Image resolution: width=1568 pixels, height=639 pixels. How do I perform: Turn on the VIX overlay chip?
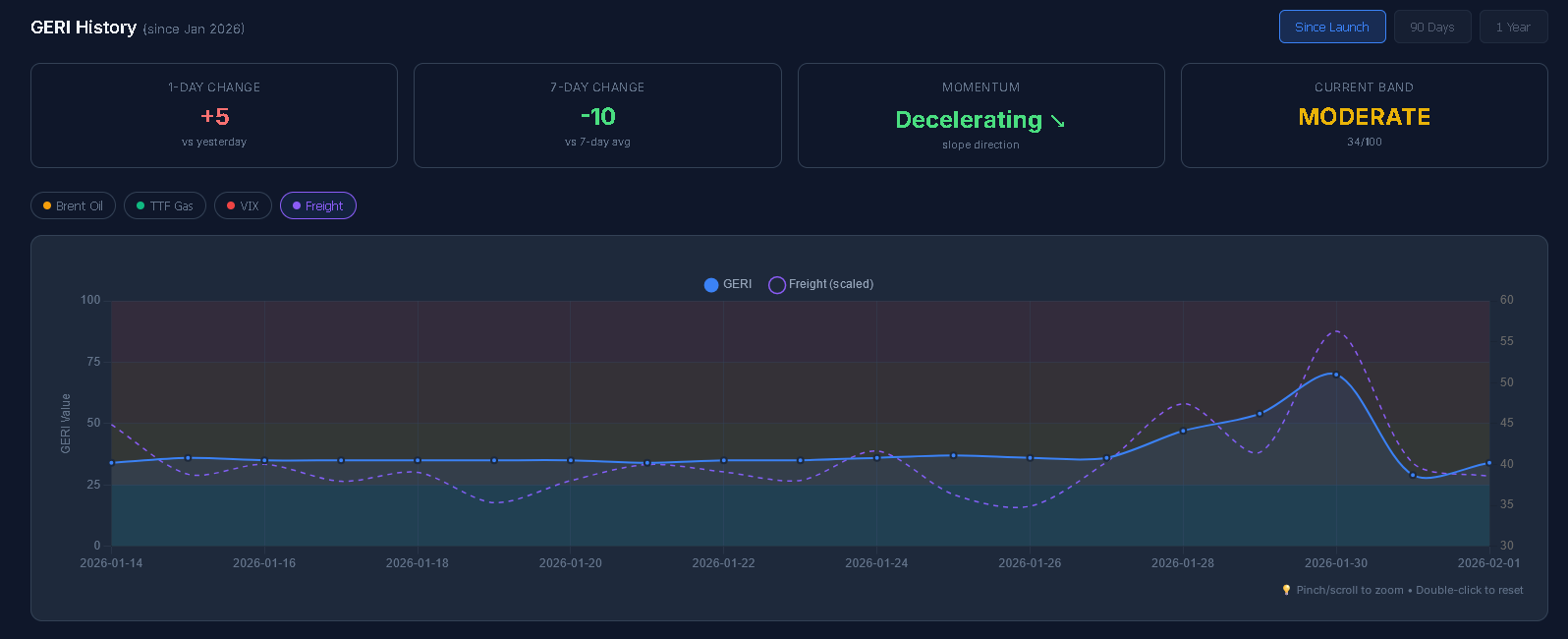tap(243, 206)
